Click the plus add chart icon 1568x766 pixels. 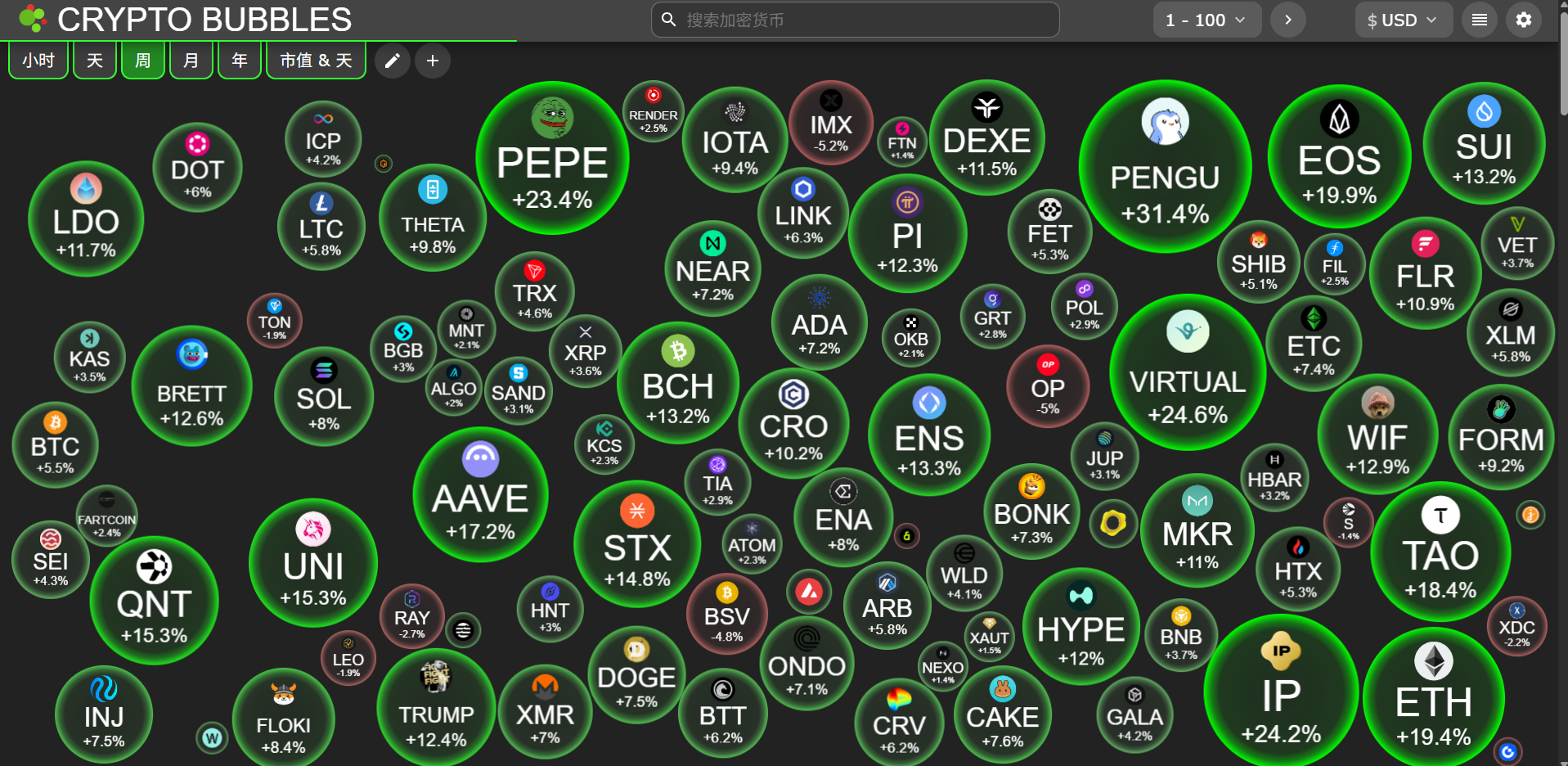pyautogui.click(x=433, y=61)
